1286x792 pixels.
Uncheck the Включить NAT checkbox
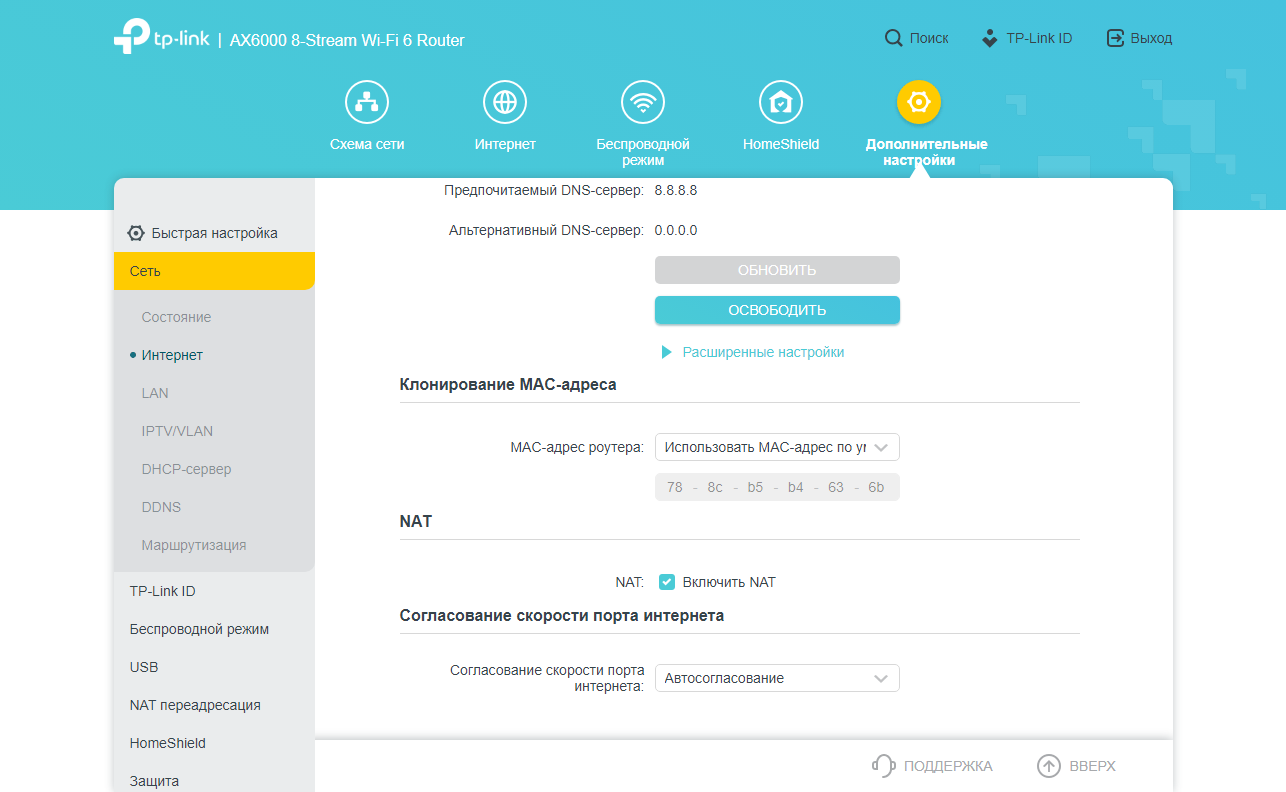[x=667, y=582]
